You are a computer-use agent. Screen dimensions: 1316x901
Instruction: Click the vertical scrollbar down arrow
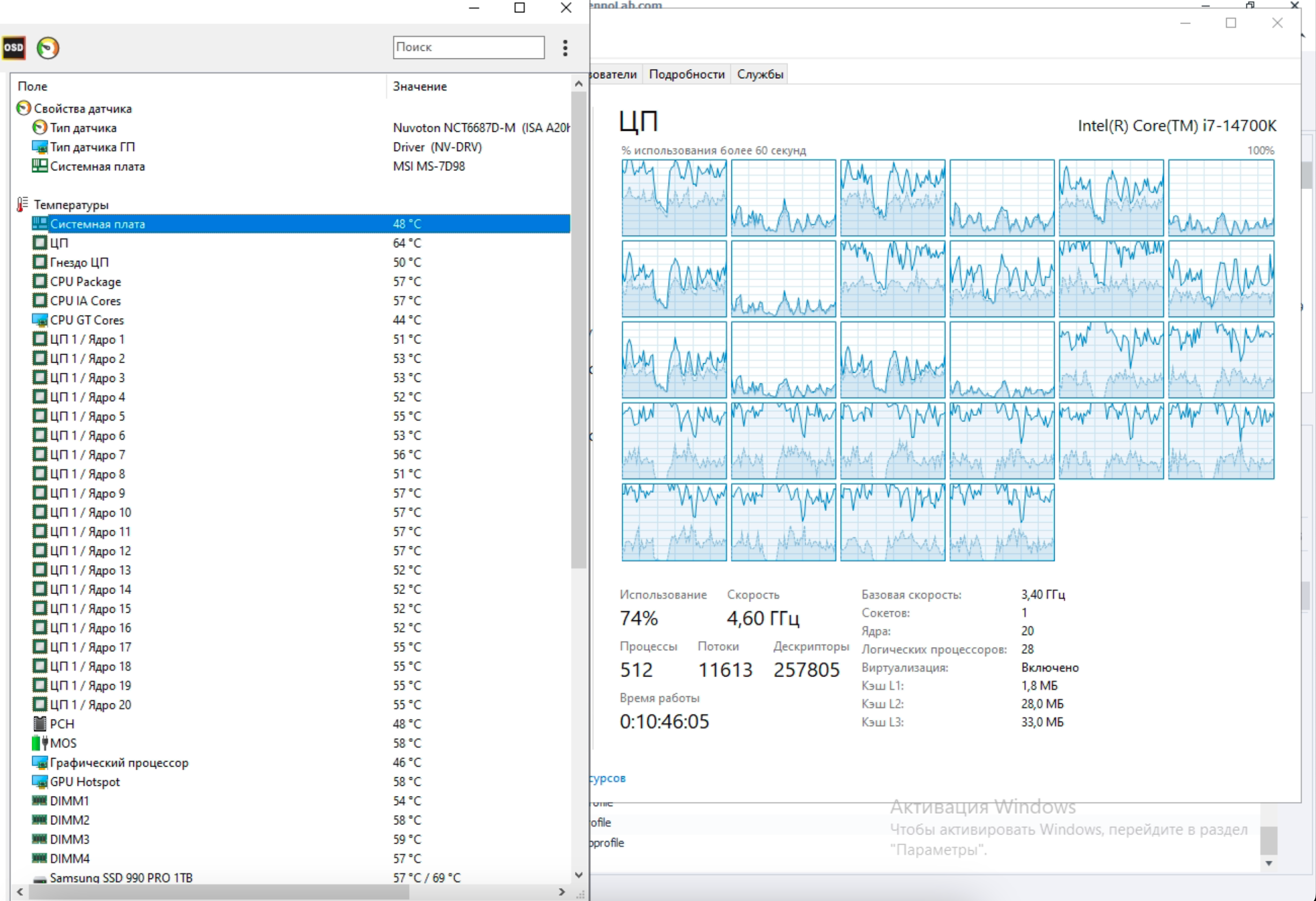[578, 875]
